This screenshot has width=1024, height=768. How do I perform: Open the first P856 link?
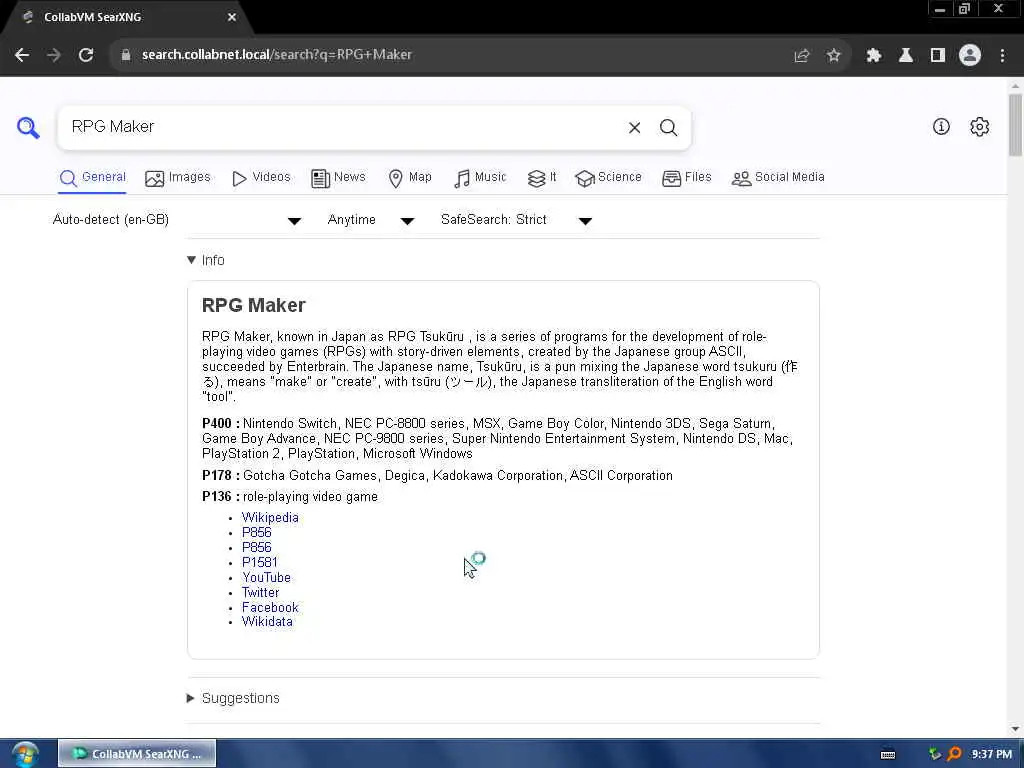coord(257,532)
